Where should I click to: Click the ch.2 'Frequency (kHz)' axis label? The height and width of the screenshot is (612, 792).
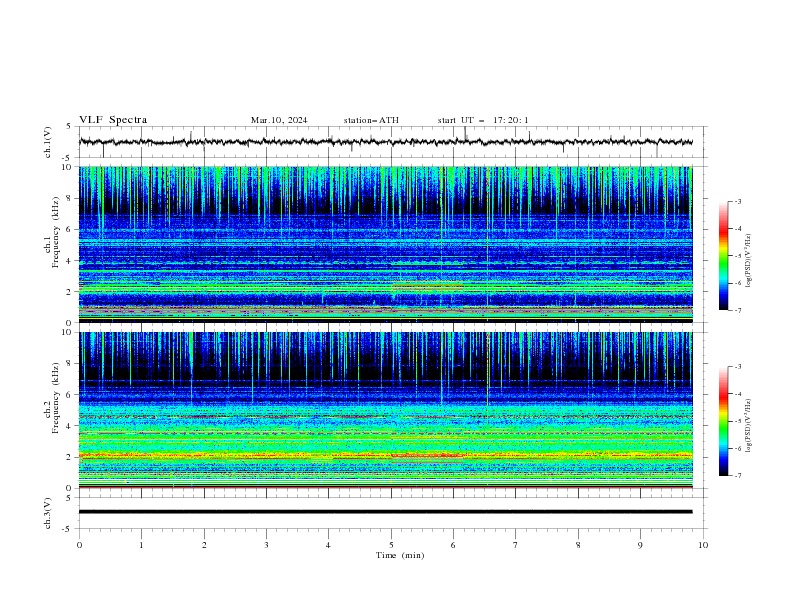[x=55, y=398]
